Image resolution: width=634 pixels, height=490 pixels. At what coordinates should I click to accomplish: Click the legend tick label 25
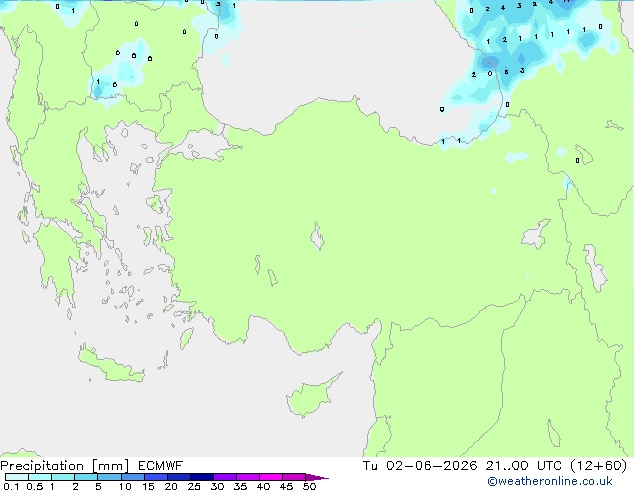coord(194,486)
